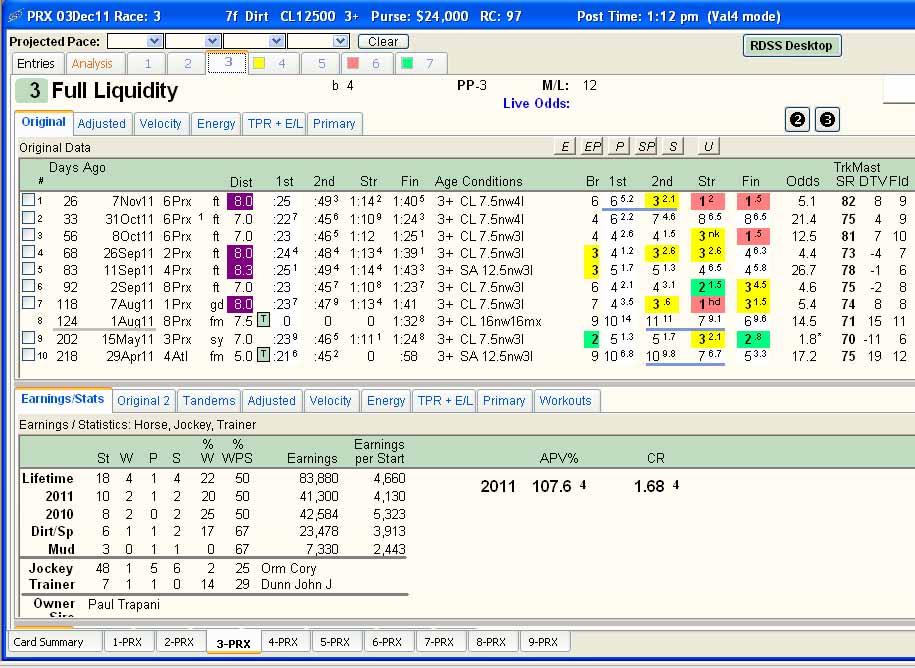Click the purple 8.3 distance cell
This screenshot has width=915, height=668.
pyautogui.click(x=240, y=270)
